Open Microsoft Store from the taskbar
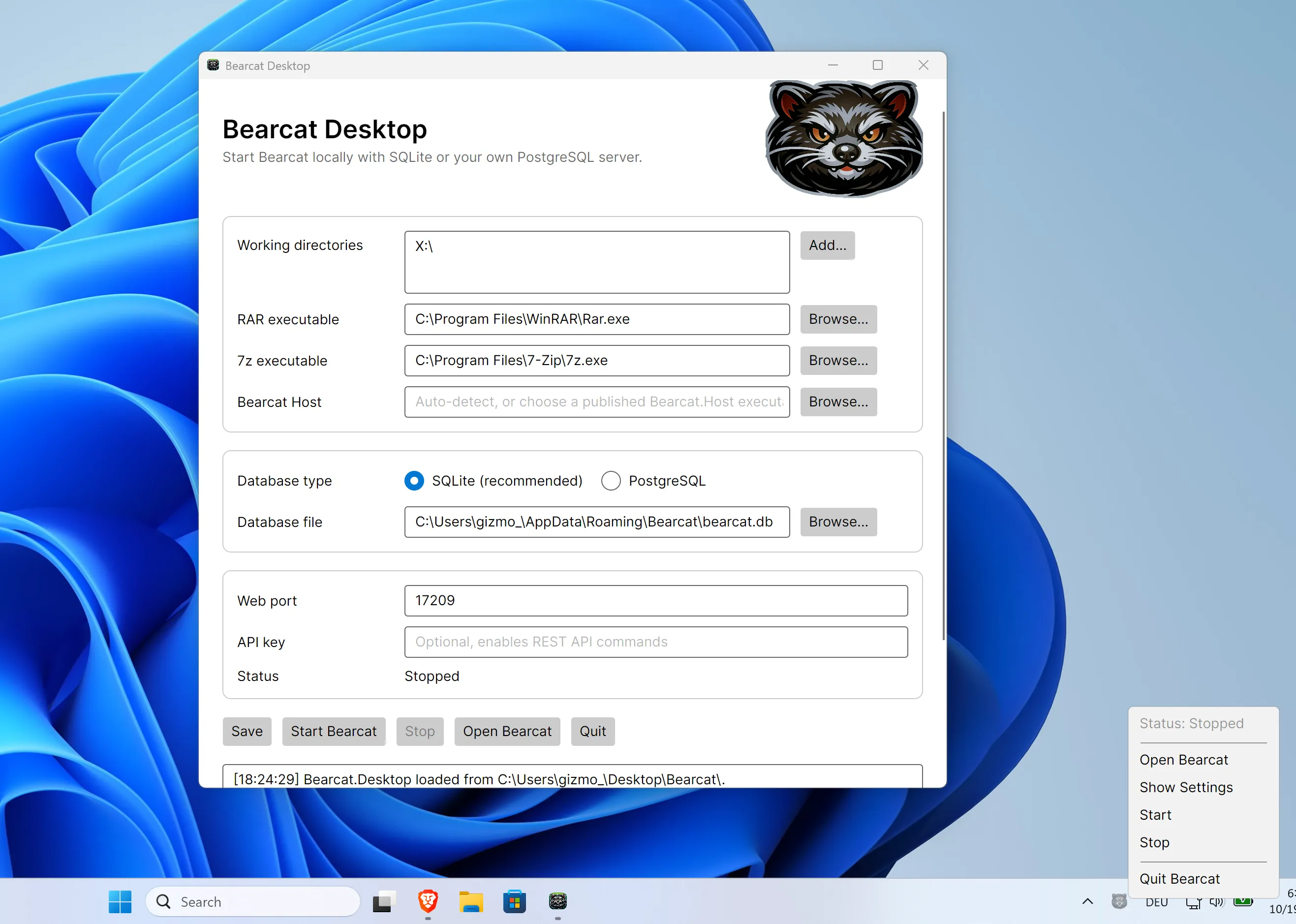Image resolution: width=1296 pixels, height=924 pixels. click(x=514, y=901)
